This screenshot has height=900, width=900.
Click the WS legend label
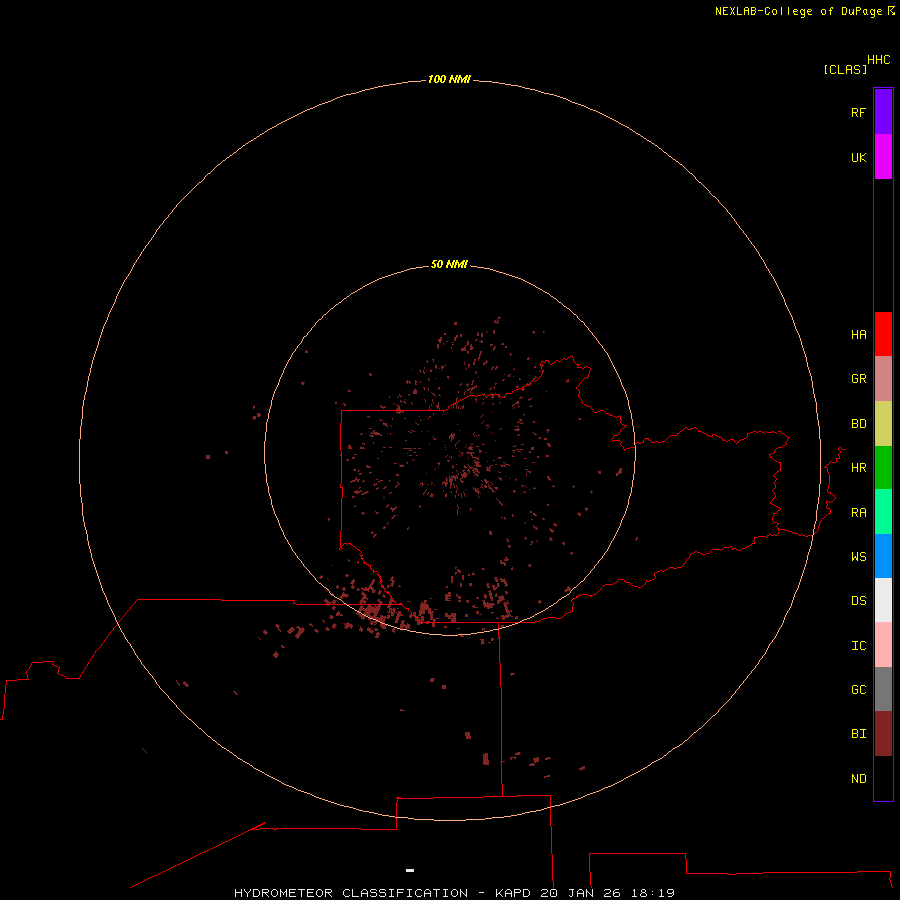(858, 556)
